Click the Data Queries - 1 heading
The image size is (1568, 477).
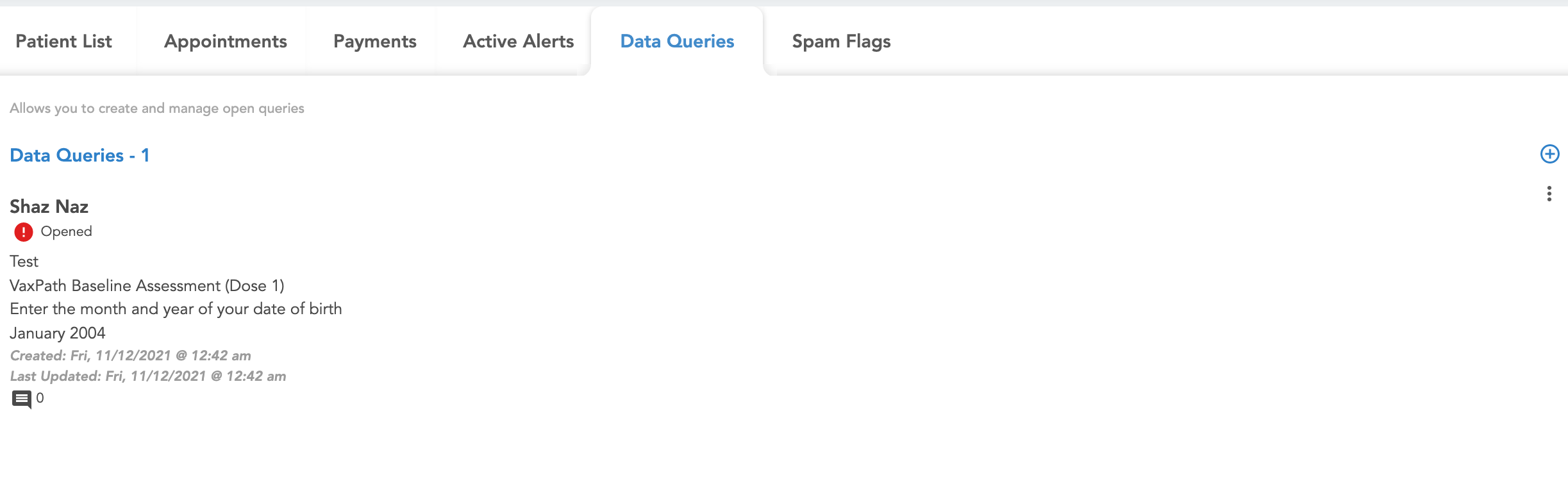point(79,155)
